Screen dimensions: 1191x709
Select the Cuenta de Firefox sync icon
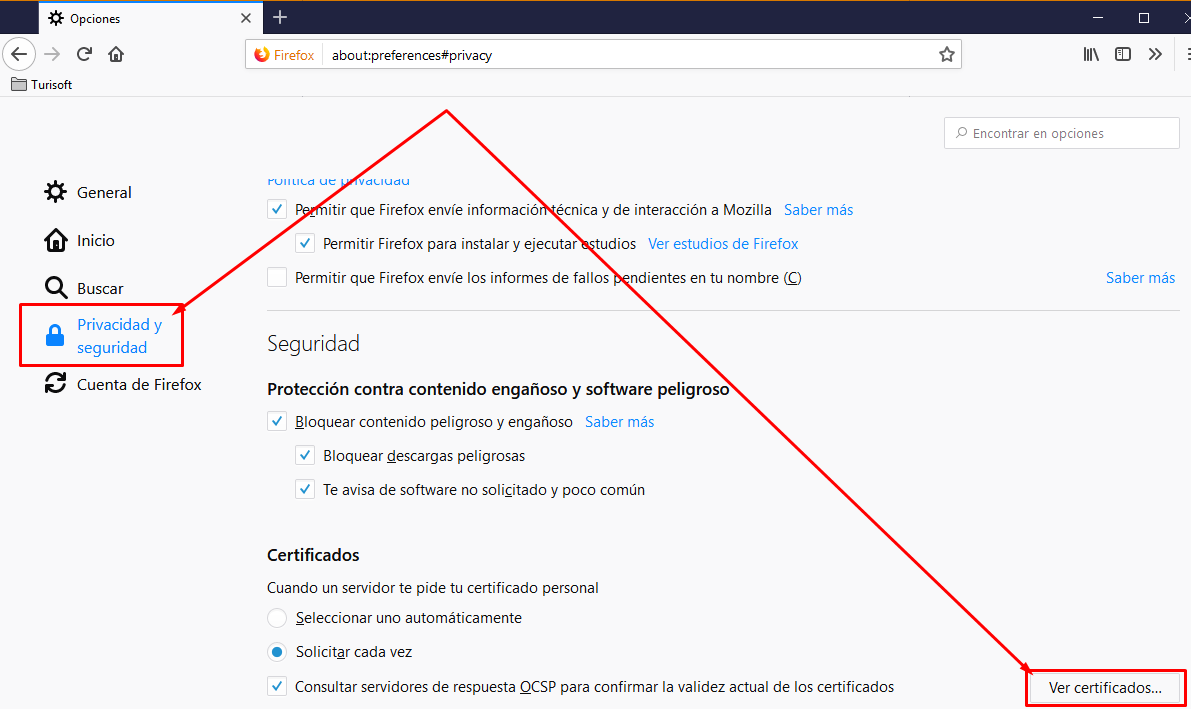55,383
